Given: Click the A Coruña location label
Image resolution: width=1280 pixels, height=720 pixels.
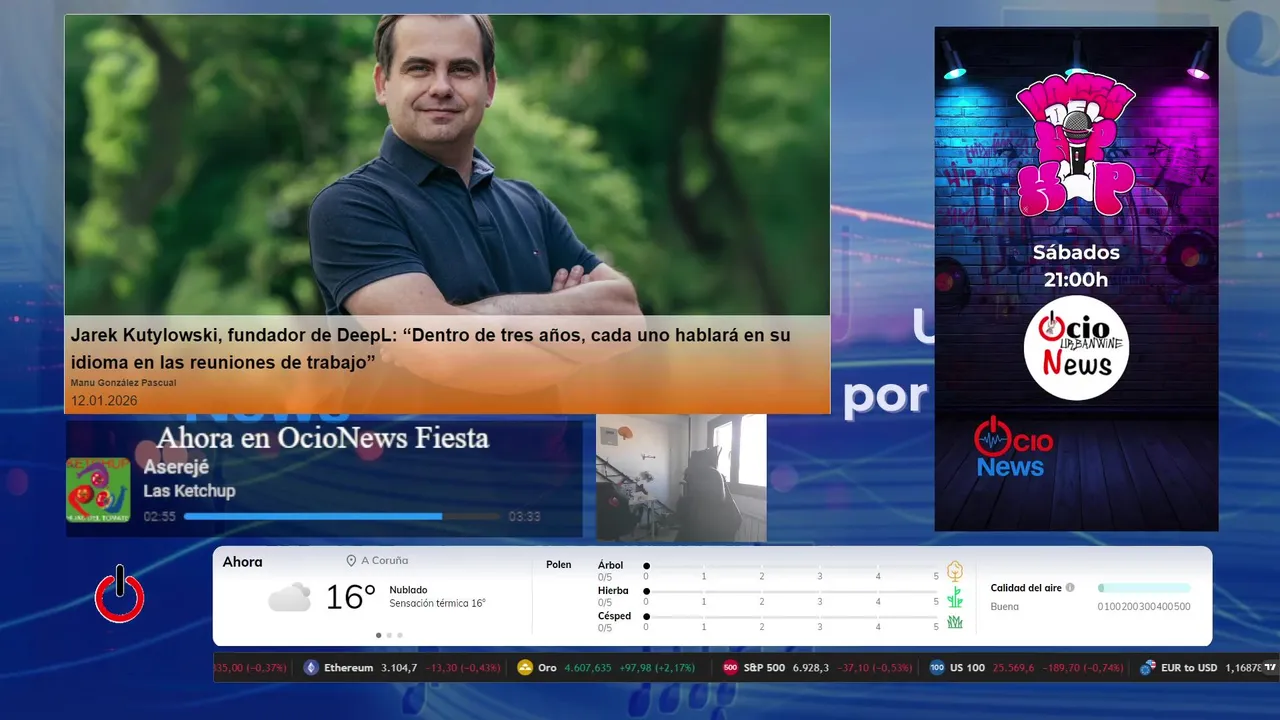Looking at the screenshot, I should pyautogui.click(x=385, y=561).
